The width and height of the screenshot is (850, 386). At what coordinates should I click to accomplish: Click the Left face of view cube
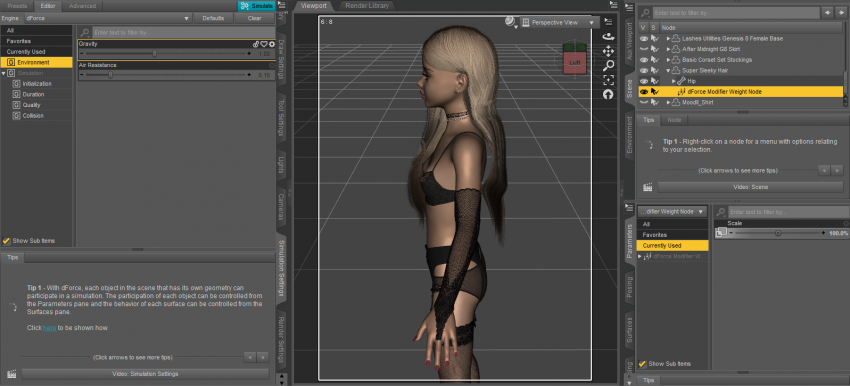coord(574,62)
